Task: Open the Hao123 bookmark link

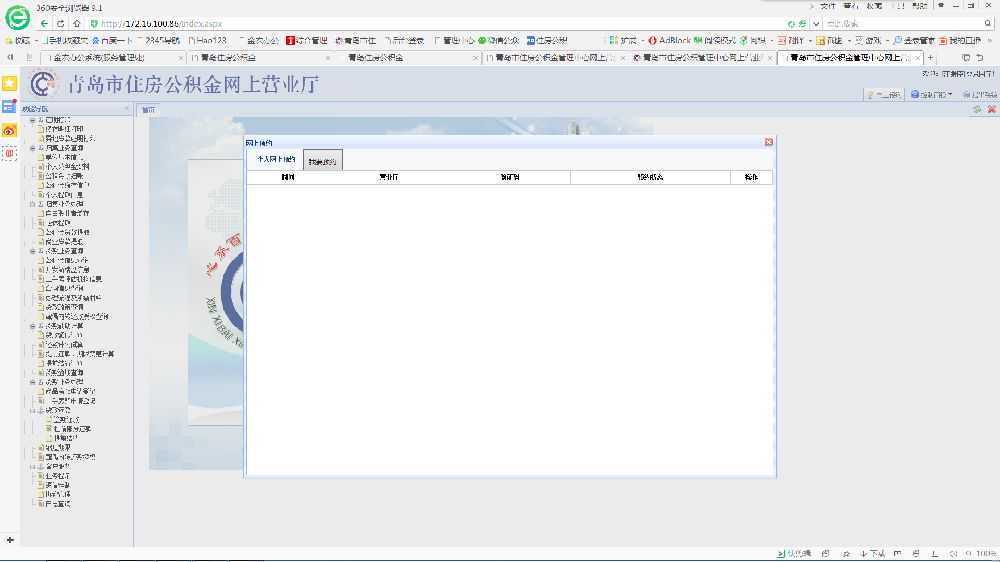Action: (x=205, y=41)
